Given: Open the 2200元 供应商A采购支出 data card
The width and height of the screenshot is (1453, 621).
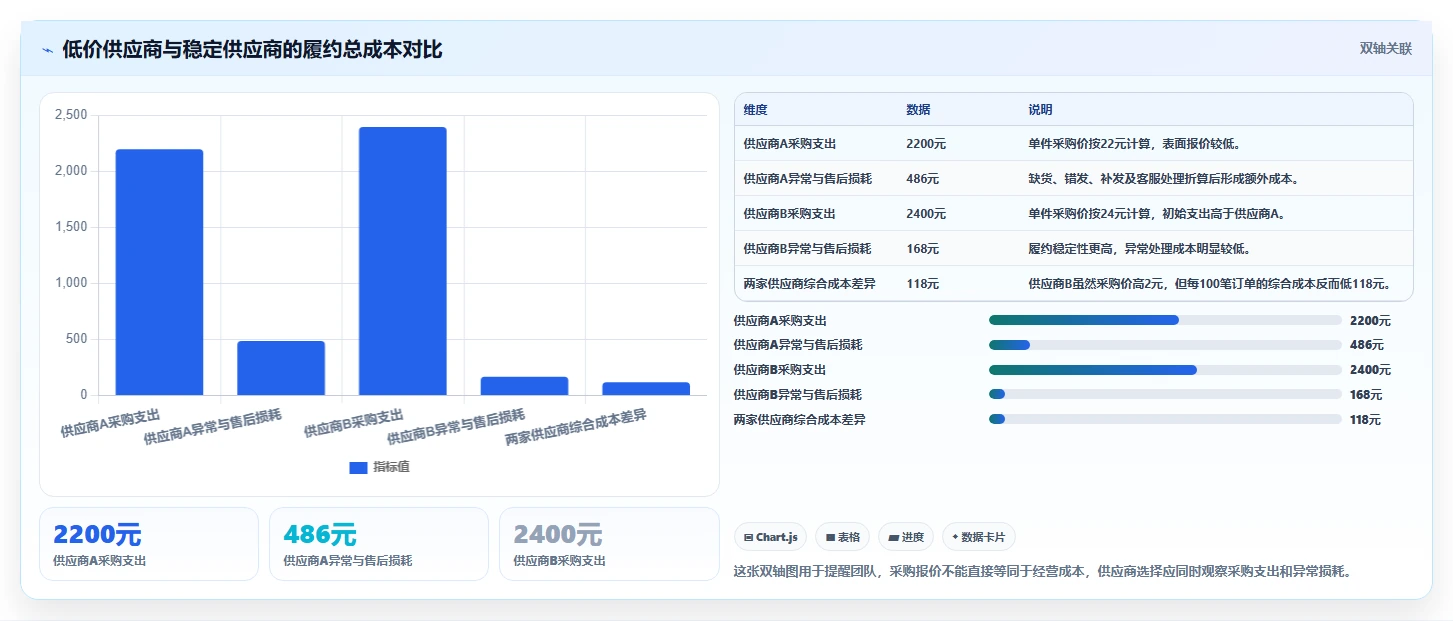Looking at the screenshot, I should coord(149,544).
